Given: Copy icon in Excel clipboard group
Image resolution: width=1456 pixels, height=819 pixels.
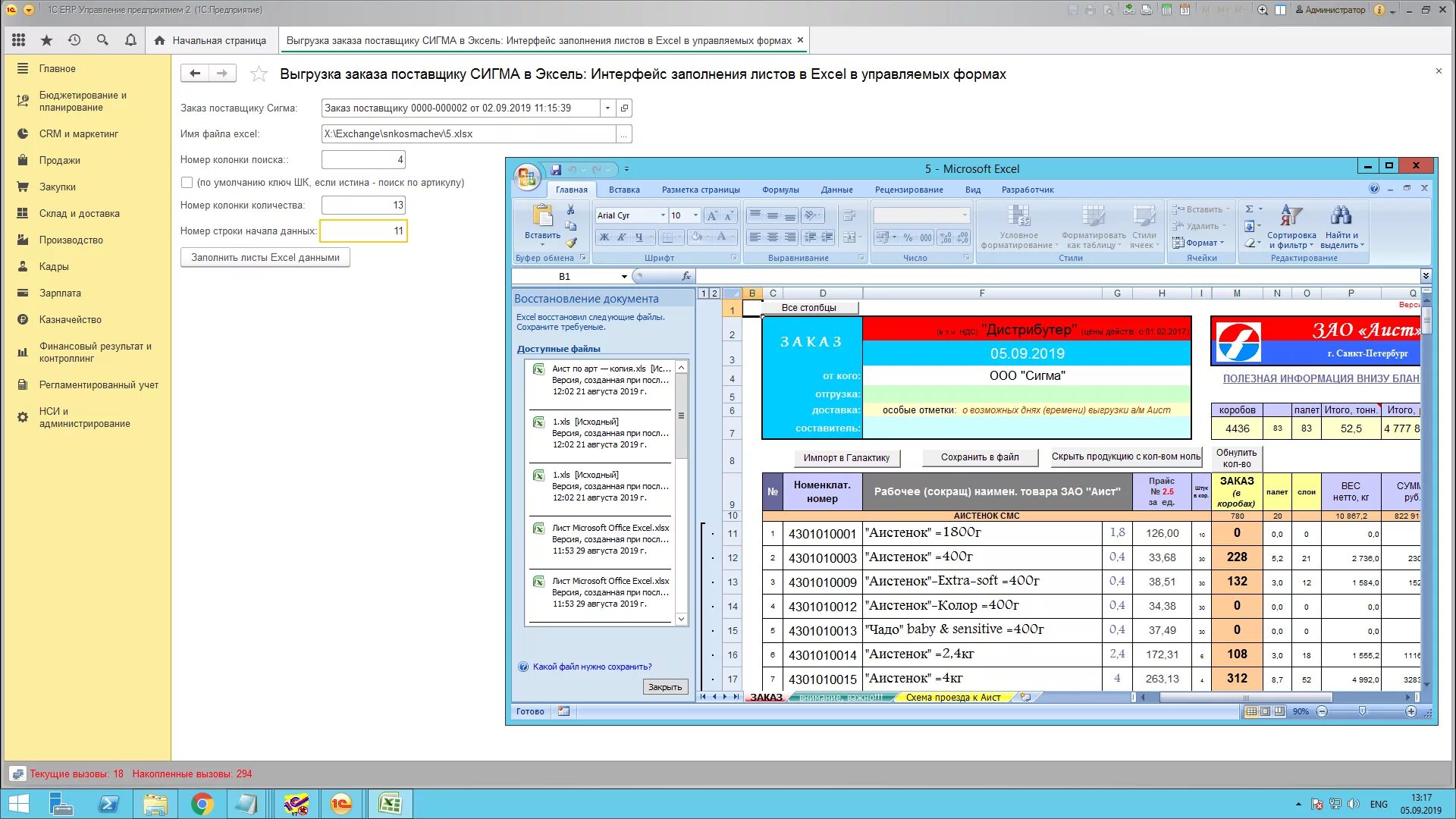Looking at the screenshot, I should [571, 226].
